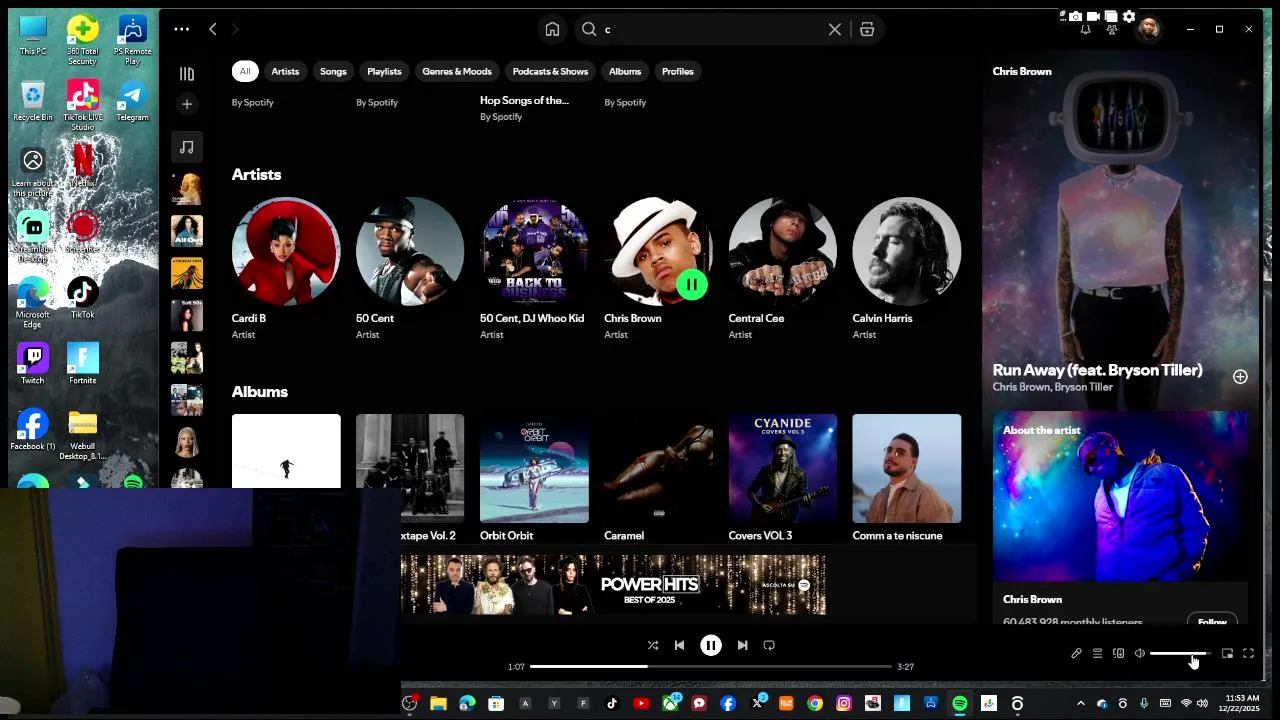Select the Profiles filter chip
Screen dimensions: 1280x720
[677, 71]
